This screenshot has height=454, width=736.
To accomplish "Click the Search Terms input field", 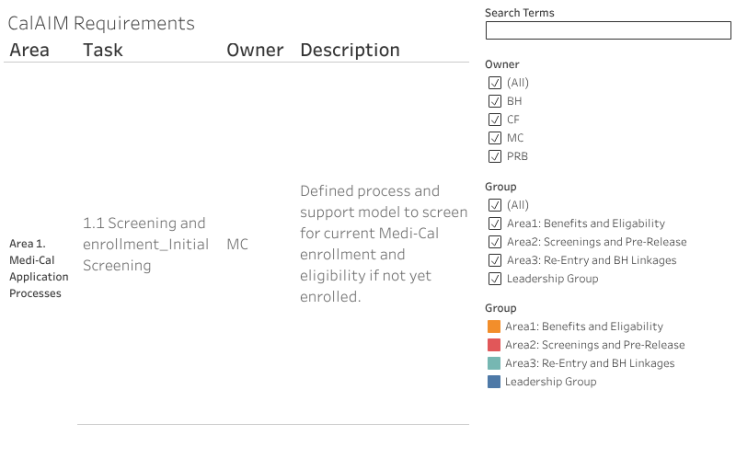I will (x=608, y=31).
